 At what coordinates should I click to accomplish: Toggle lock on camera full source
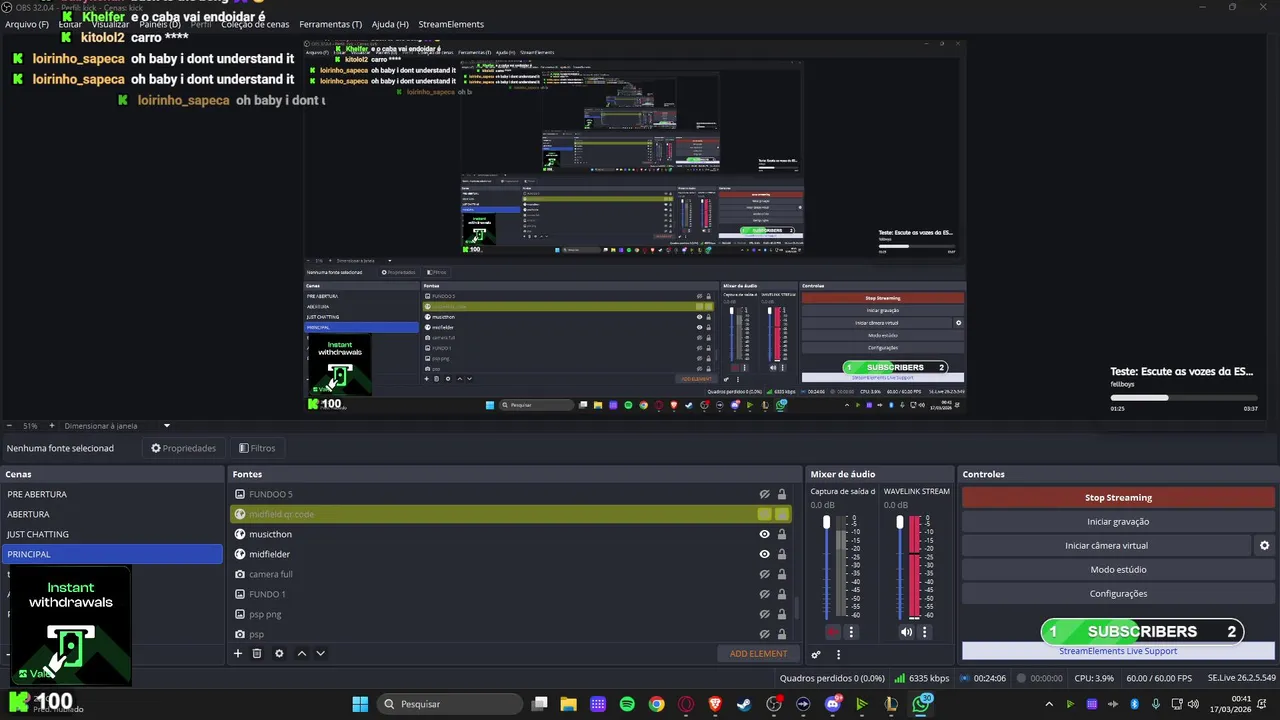click(x=782, y=574)
